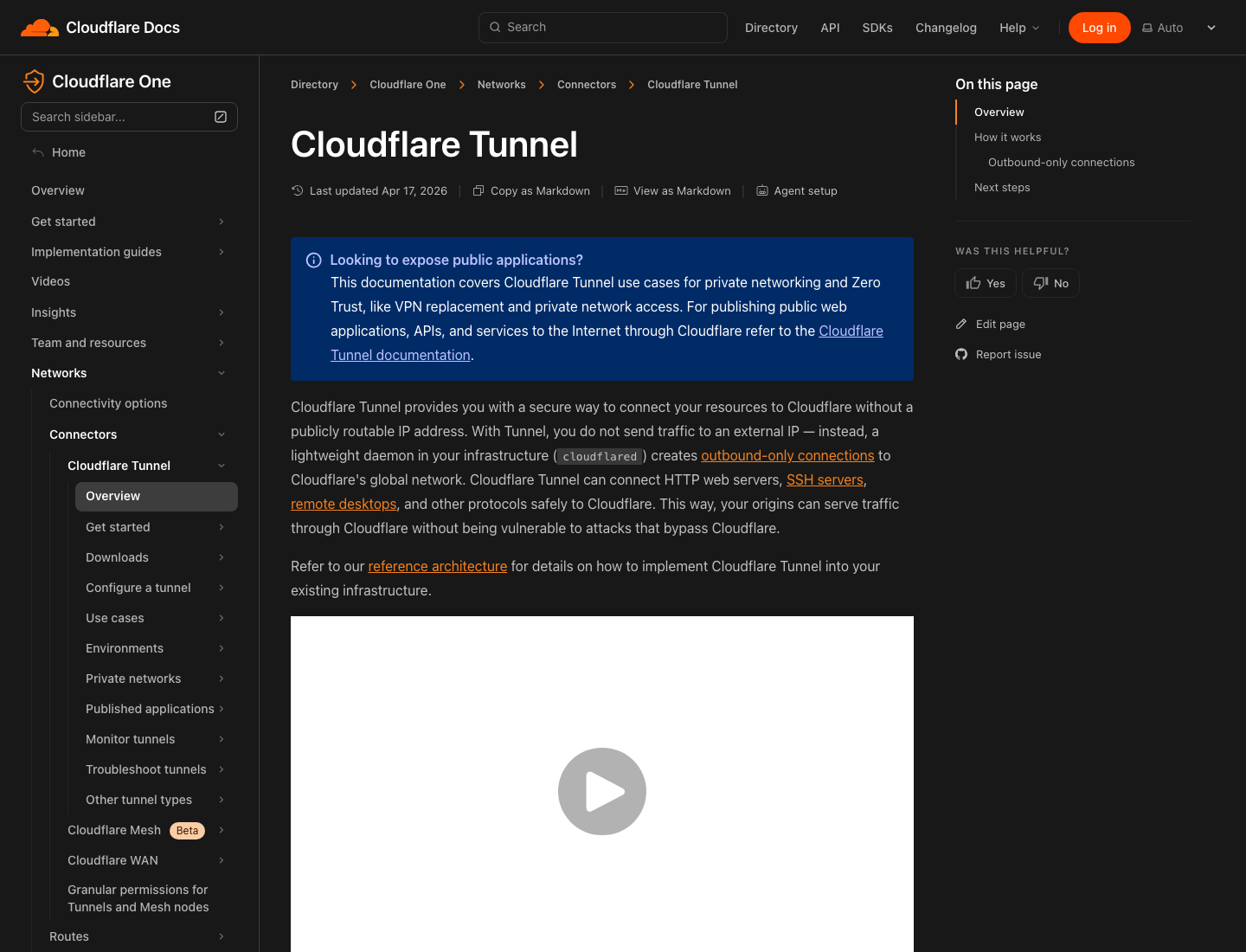Follow the SSH servers link
Viewport: 1246px width, 952px height.
[x=825, y=479]
